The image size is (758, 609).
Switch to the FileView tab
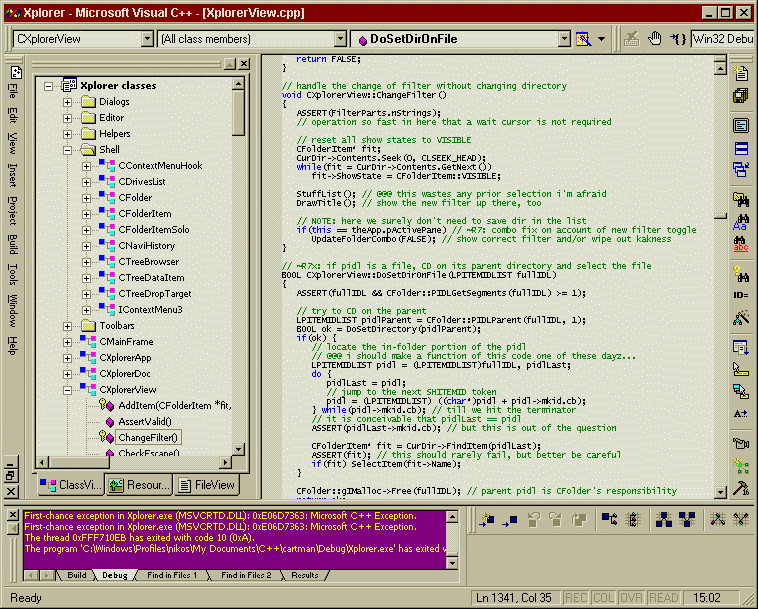tap(208, 485)
